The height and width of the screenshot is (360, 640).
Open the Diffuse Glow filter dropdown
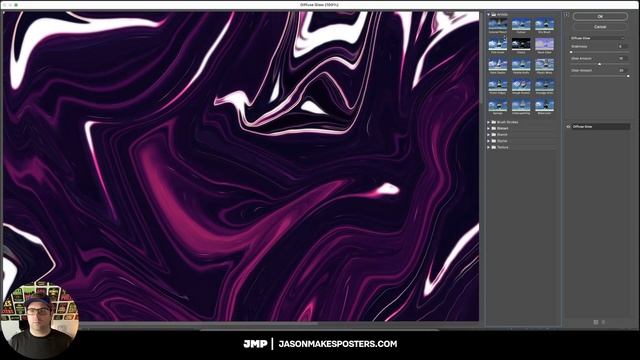click(x=598, y=38)
